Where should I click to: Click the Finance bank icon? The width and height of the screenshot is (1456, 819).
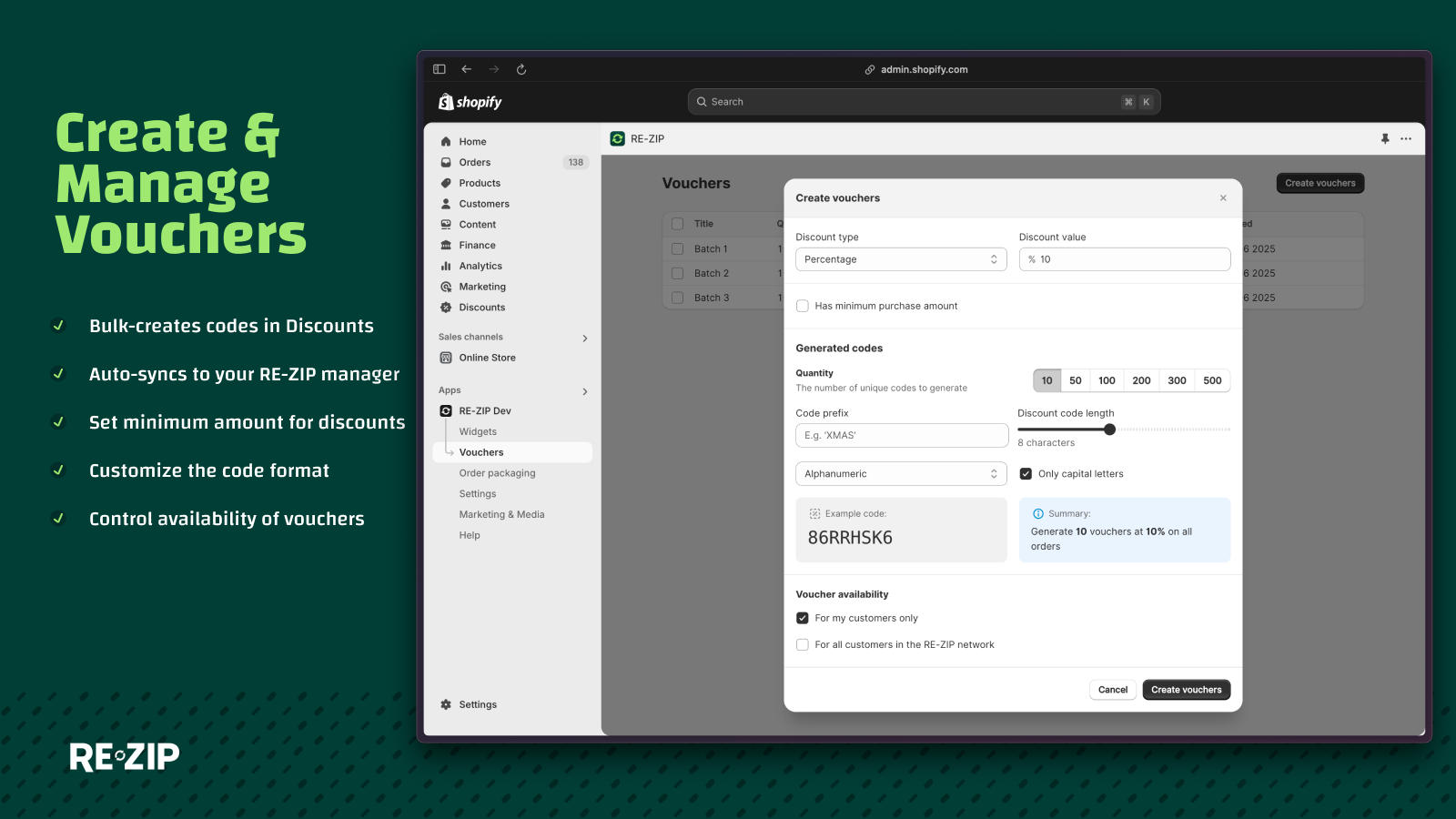pyautogui.click(x=446, y=246)
